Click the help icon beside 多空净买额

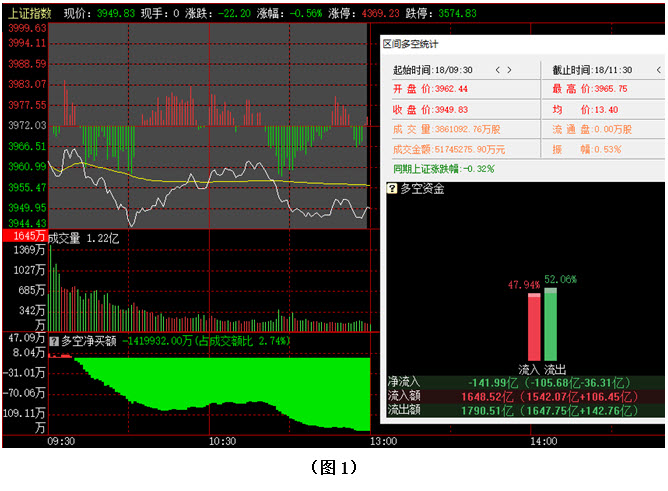pyautogui.click(x=54, y=340)
